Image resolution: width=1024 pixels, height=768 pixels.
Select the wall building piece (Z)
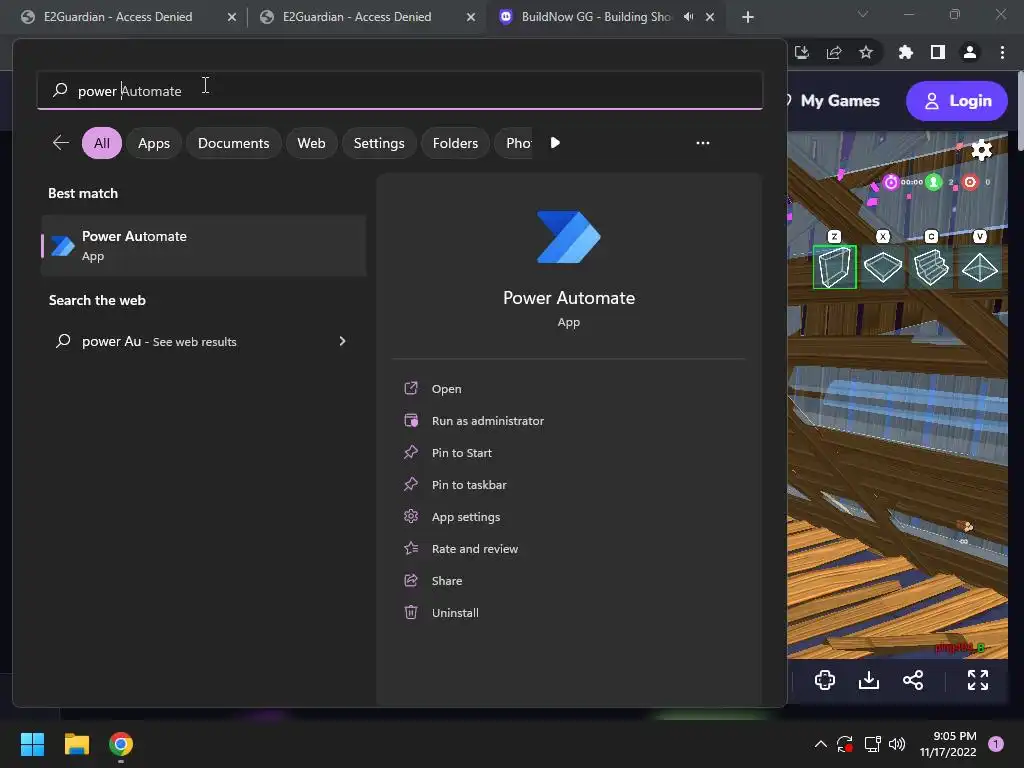pos(835,266)
